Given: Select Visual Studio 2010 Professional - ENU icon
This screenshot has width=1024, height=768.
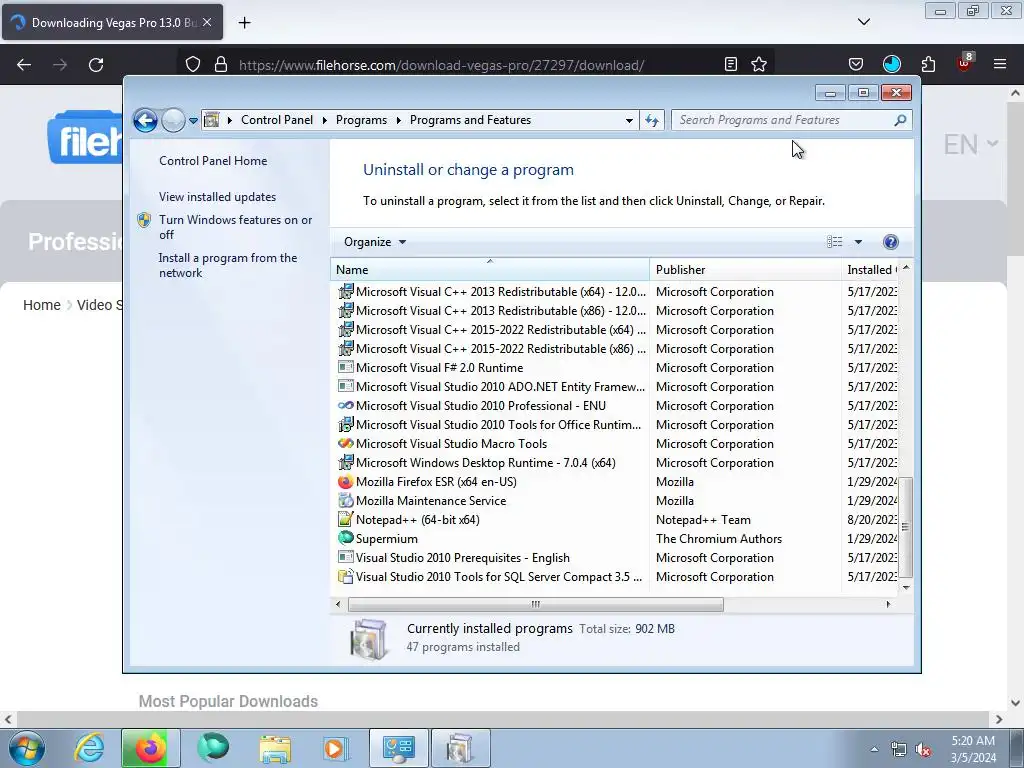Looking at the screenshot, I should click(x=345, y=406).
